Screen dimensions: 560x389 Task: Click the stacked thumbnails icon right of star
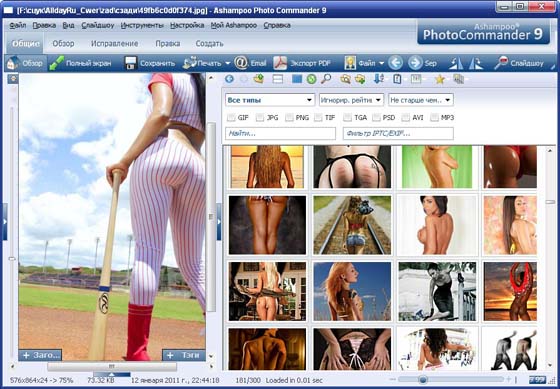[x=458, y=79]
